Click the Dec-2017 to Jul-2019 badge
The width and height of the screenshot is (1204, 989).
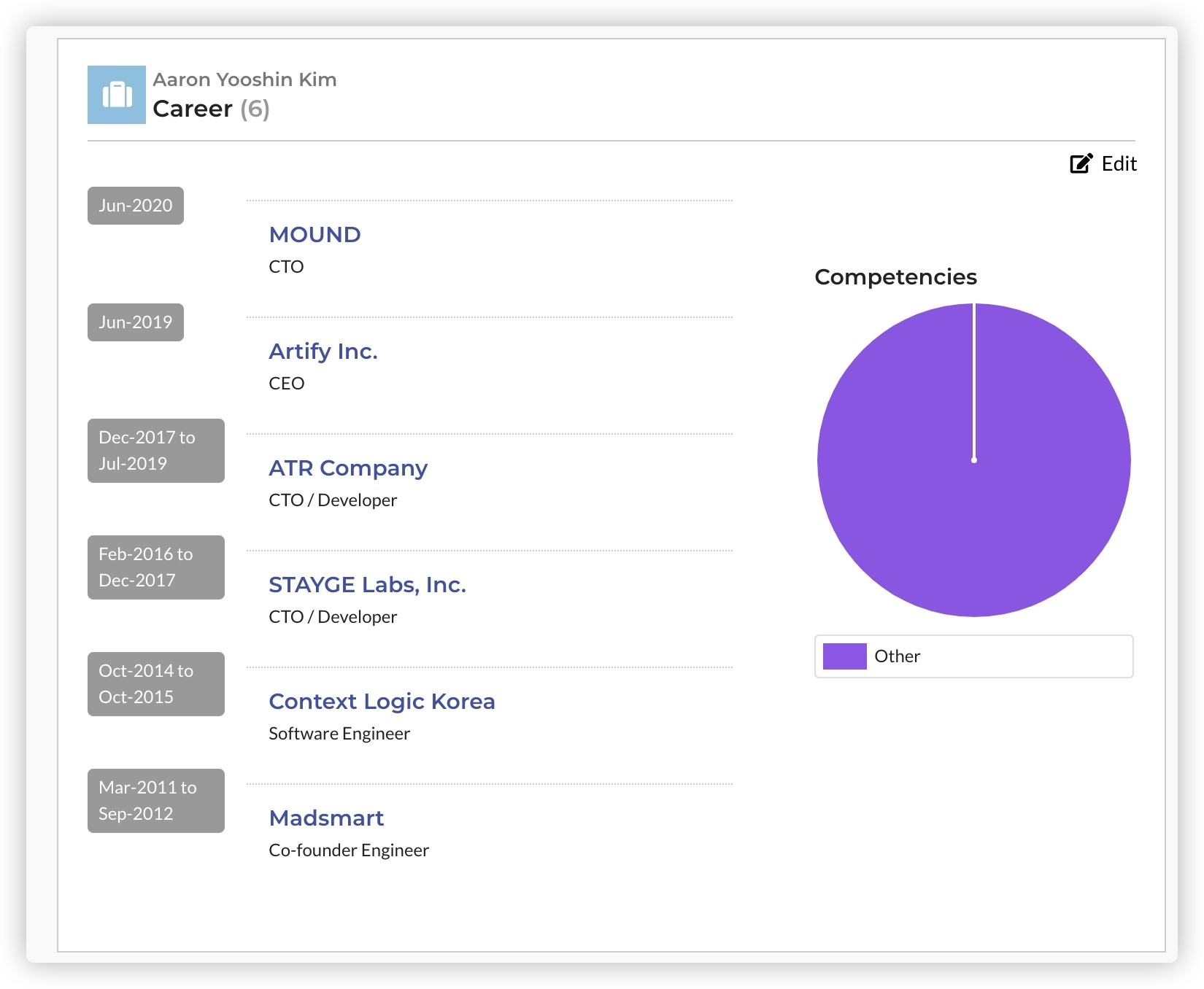(x=155, y=451)
